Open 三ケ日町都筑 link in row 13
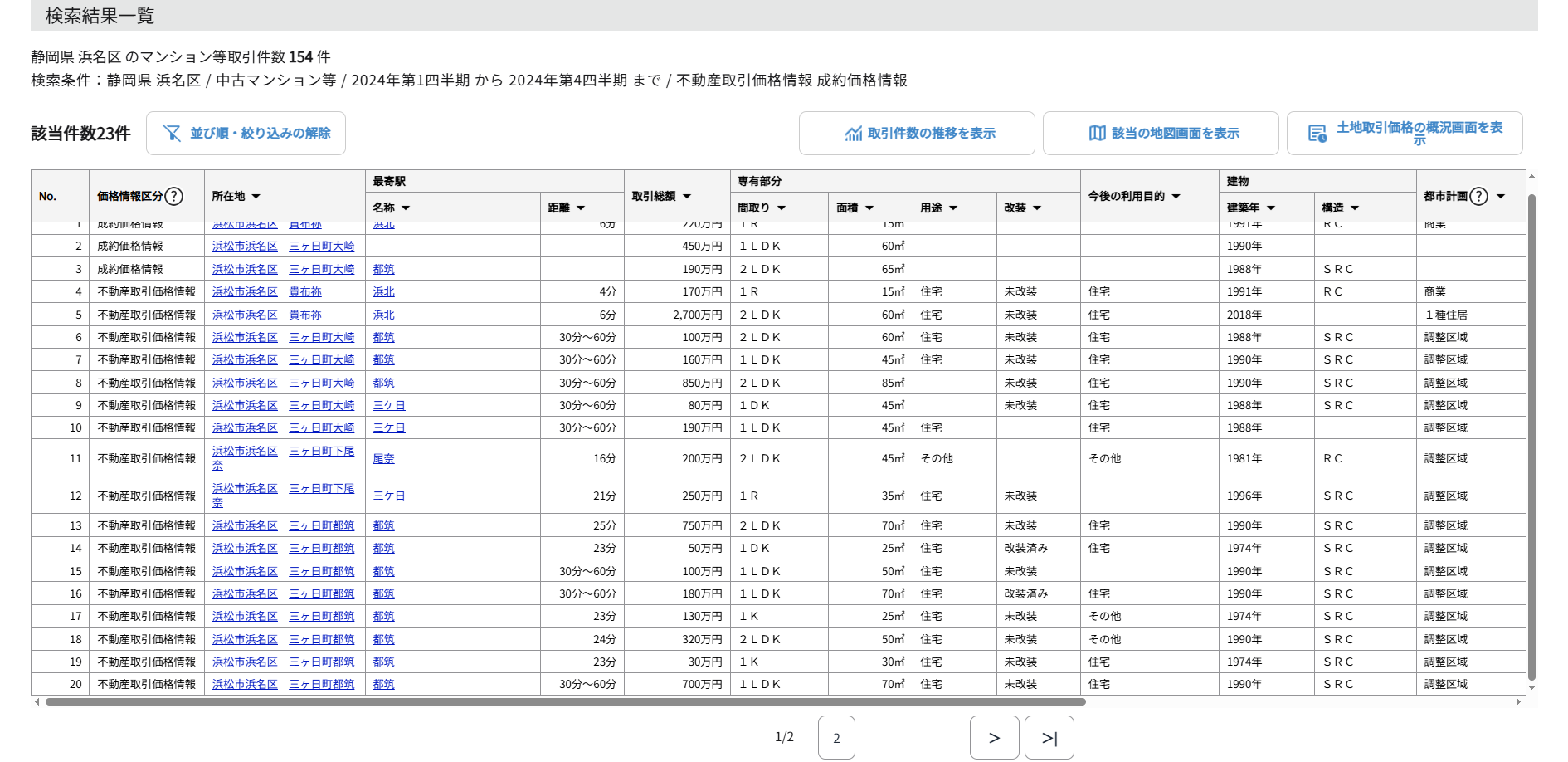The image size is (1568, 762). tap(322, 526)
